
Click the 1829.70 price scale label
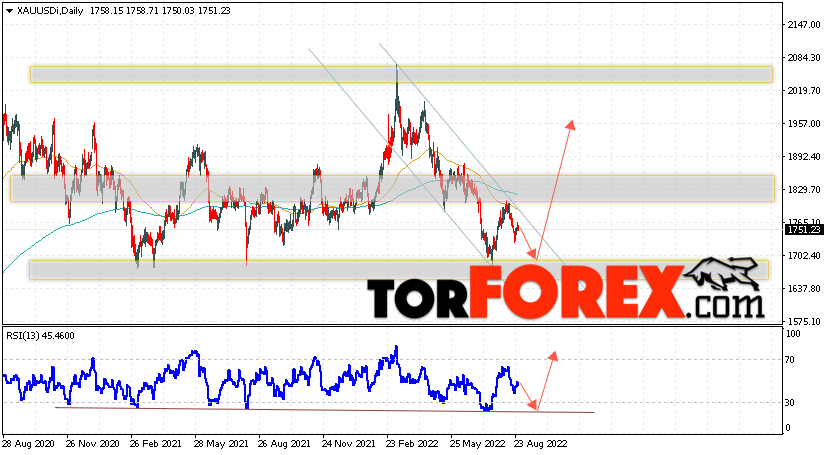tap(805, 189)
